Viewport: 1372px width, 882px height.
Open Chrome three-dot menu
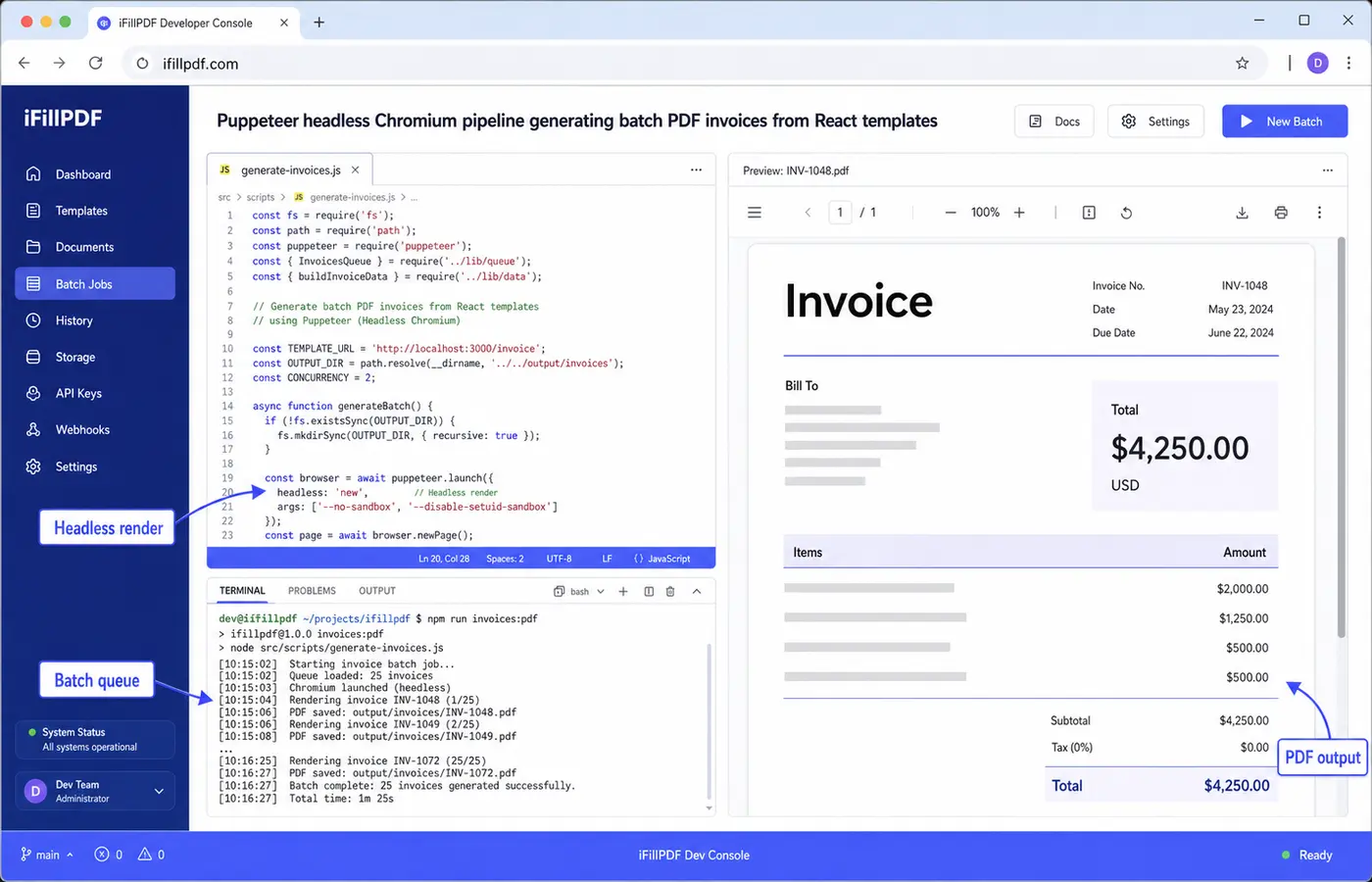[x=1349, y=63]
